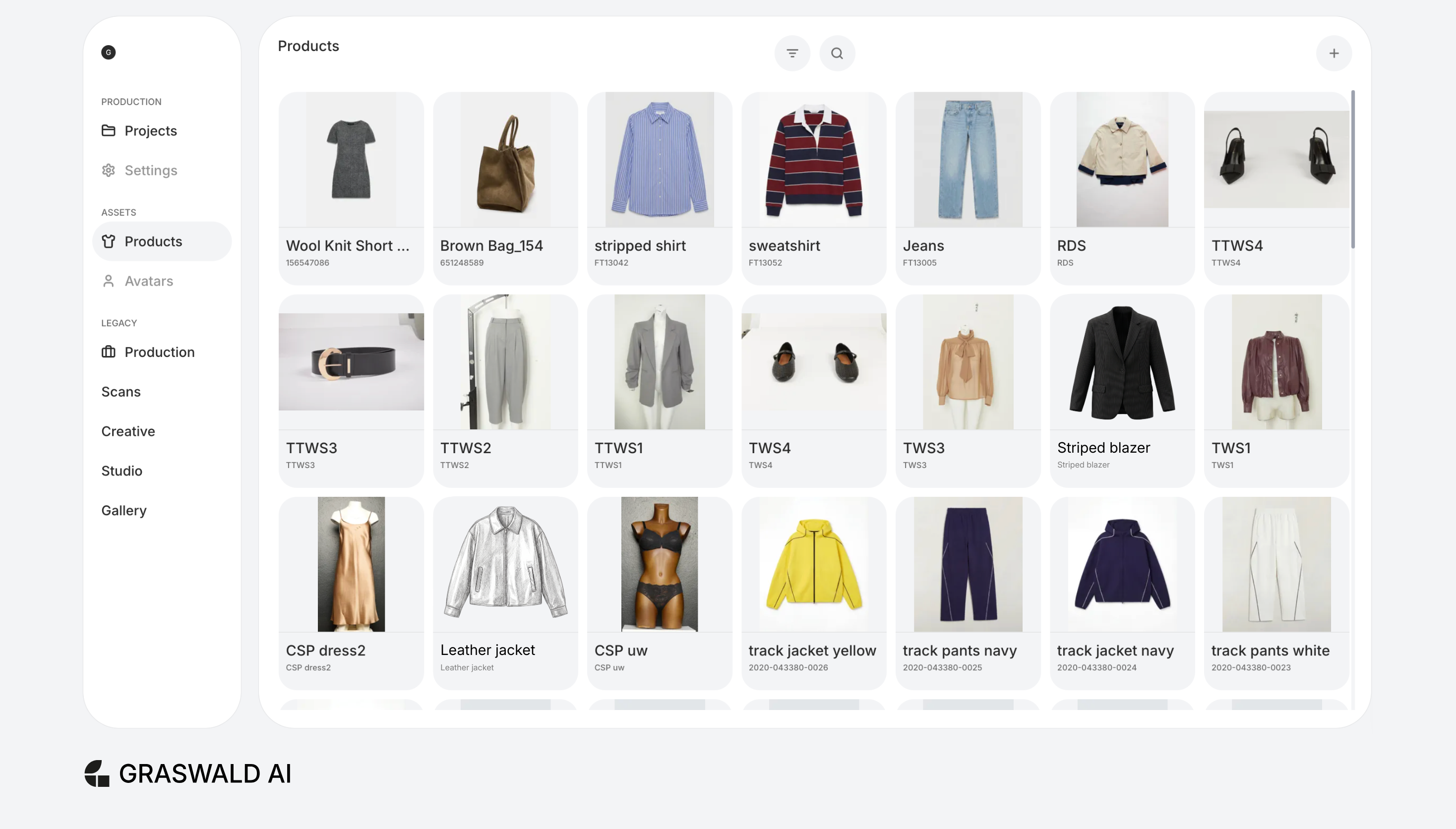Select the track pants navy thumbnail
The height and width of the screenshot is (829, 1456).
pyautogui.click(x=968, y=564)
